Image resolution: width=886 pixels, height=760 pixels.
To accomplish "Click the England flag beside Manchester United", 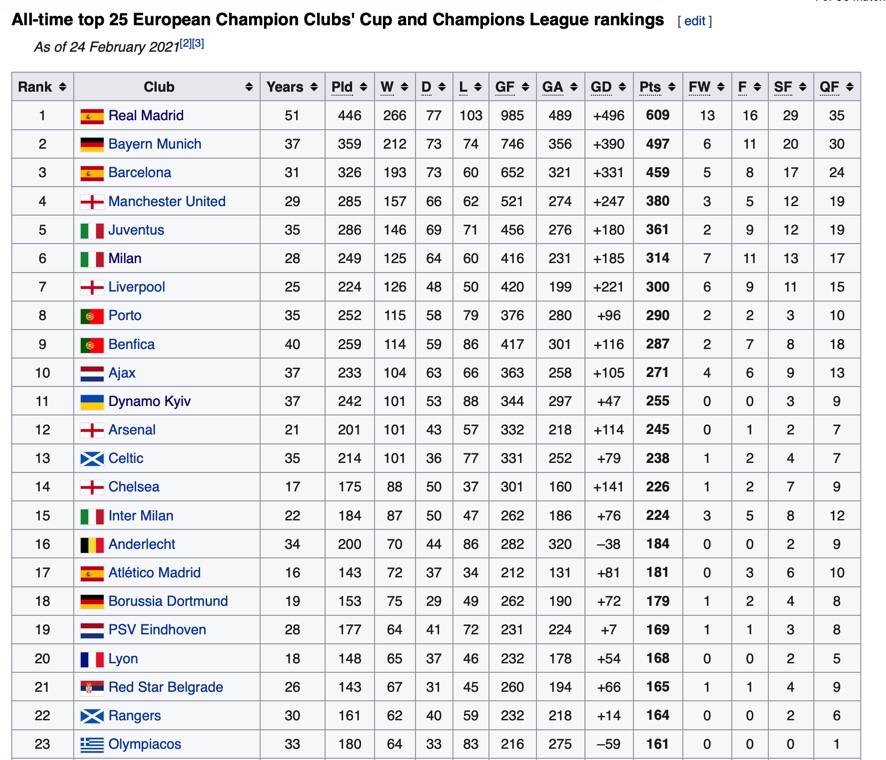I will click(92, 202).
